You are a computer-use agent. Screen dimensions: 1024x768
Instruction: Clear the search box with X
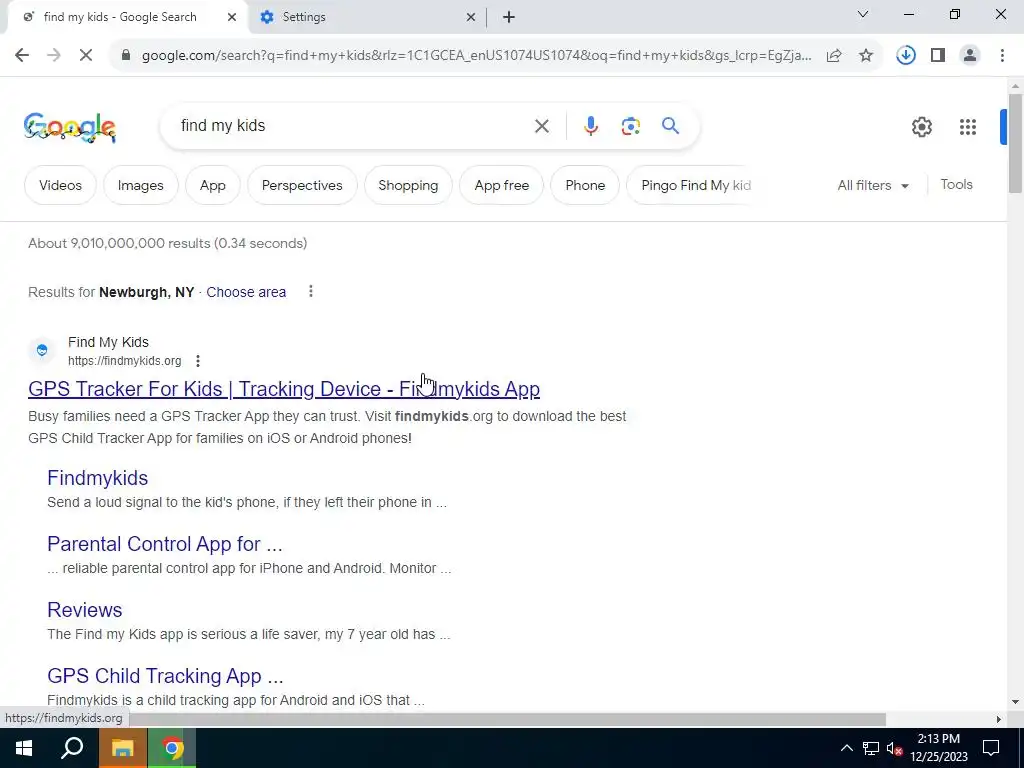coord(542,126)
